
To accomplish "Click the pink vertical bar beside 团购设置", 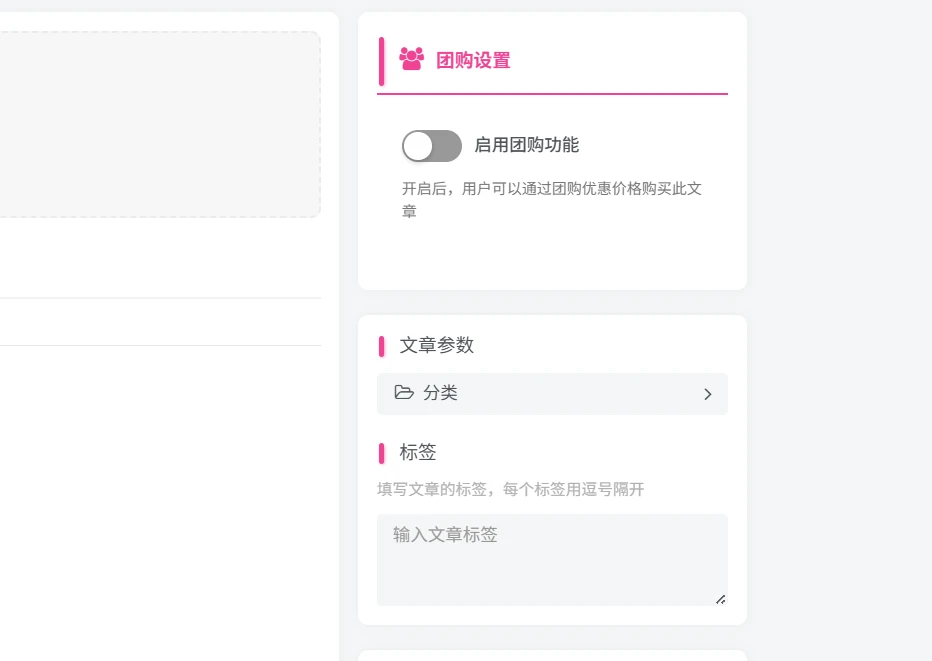I will click(382, 61).
